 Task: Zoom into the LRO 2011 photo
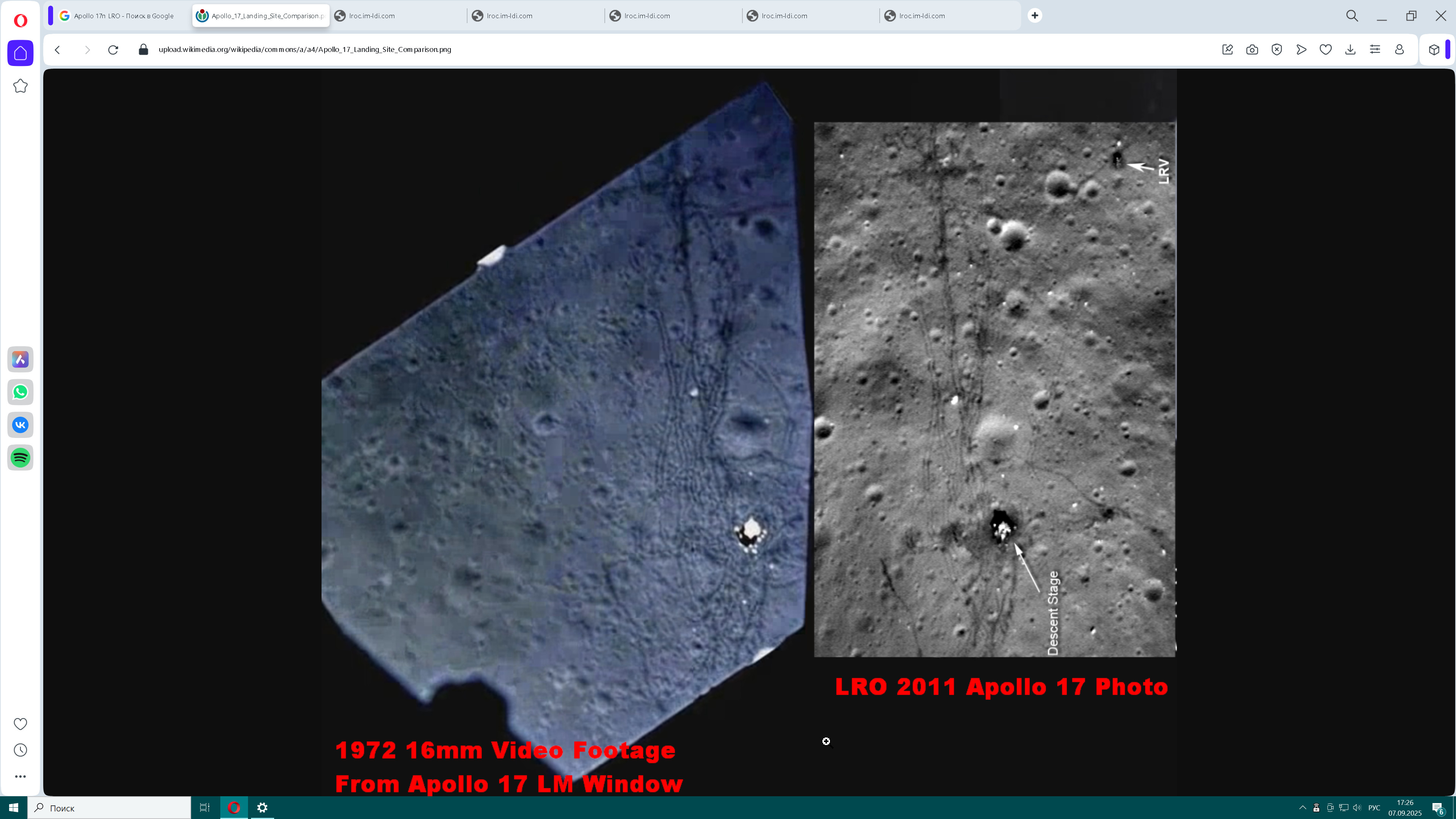point(994,389)
